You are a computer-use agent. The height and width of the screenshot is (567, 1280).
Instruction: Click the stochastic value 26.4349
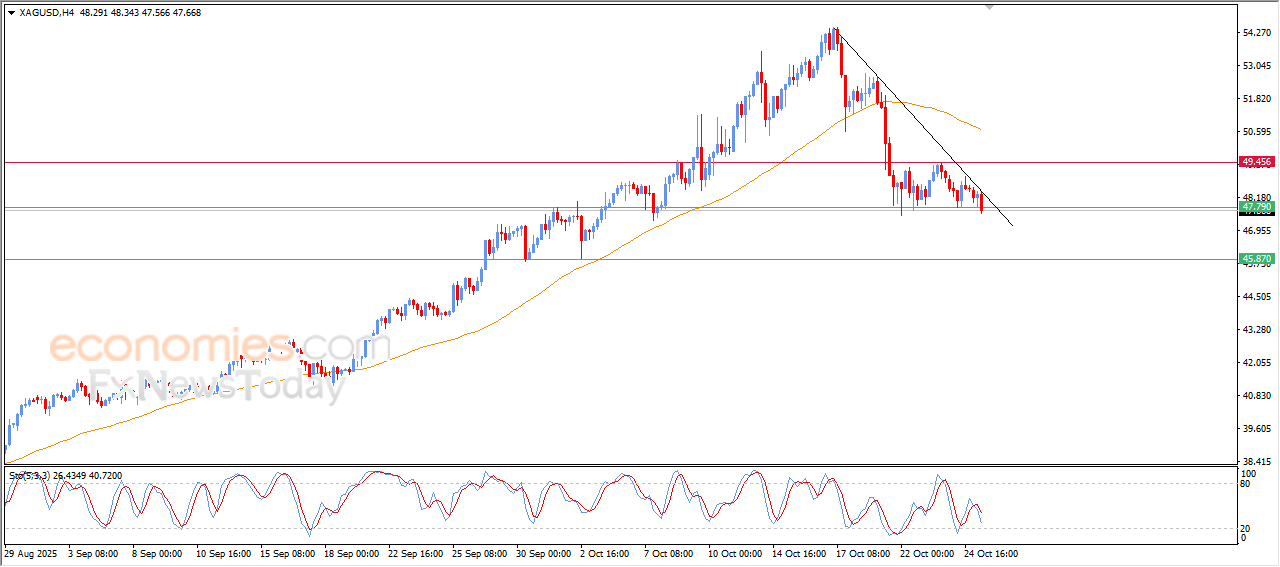click(x=70, y=476)
